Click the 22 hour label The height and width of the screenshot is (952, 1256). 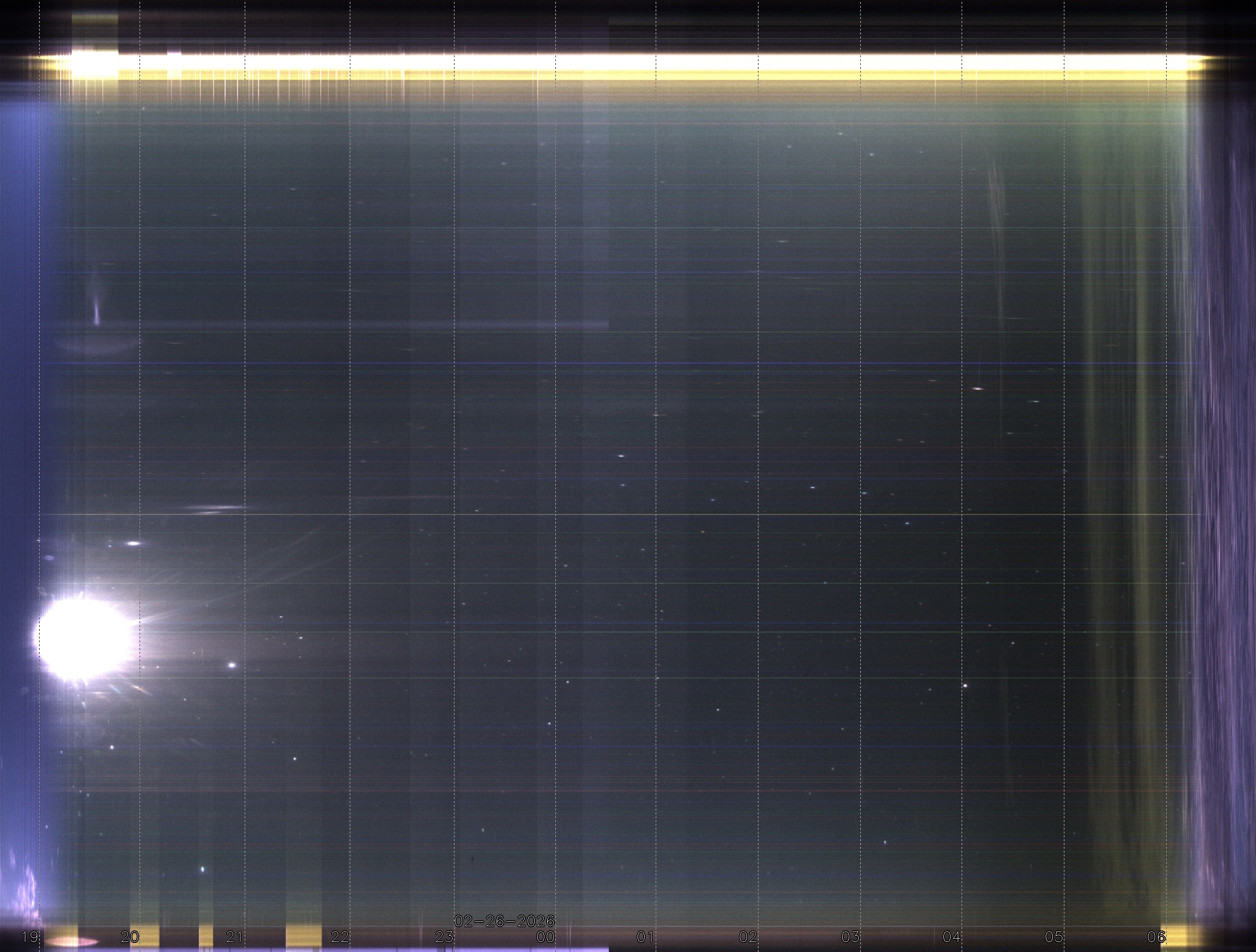point(339,937)
